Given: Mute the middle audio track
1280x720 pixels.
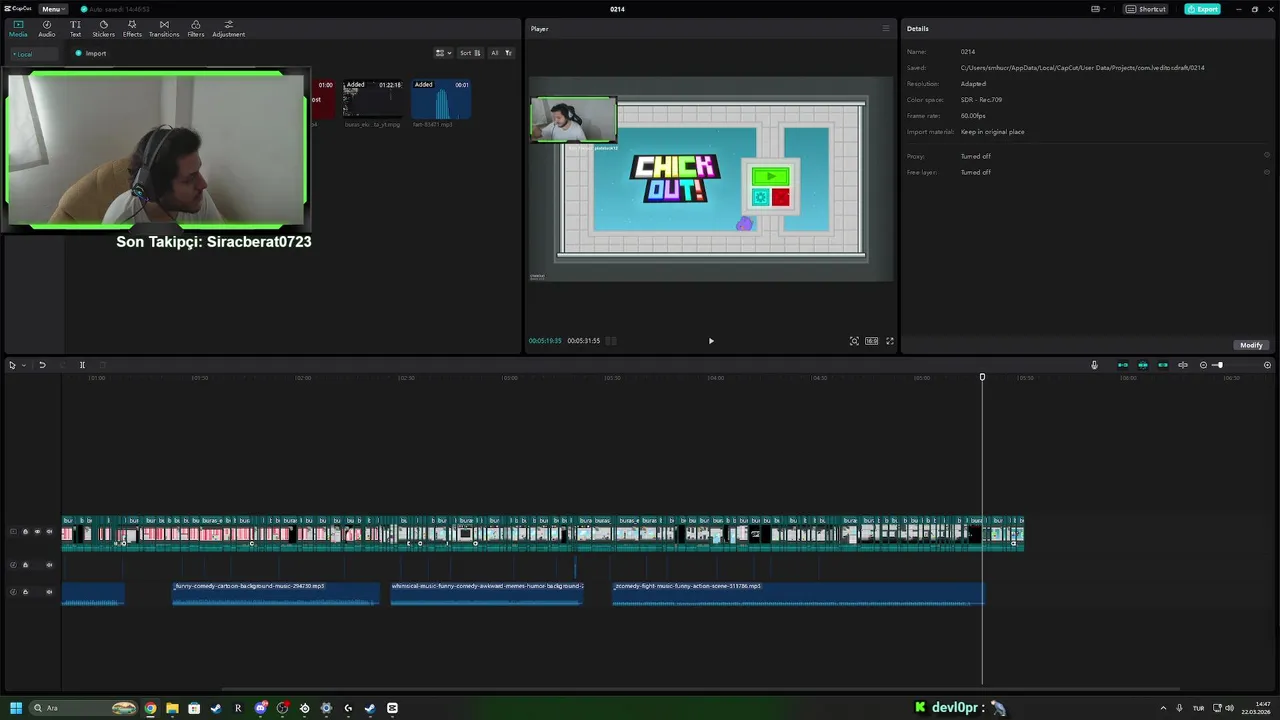Looking at the screenshot, I should (49, 565).
